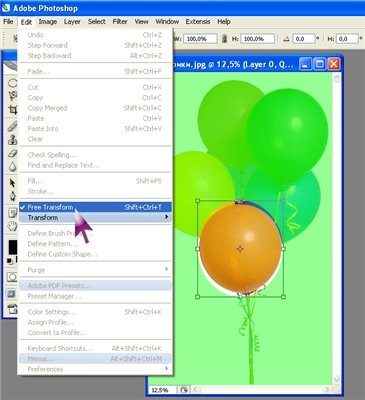Select the Crop tool
365x400 pixels.
(13, 110)
